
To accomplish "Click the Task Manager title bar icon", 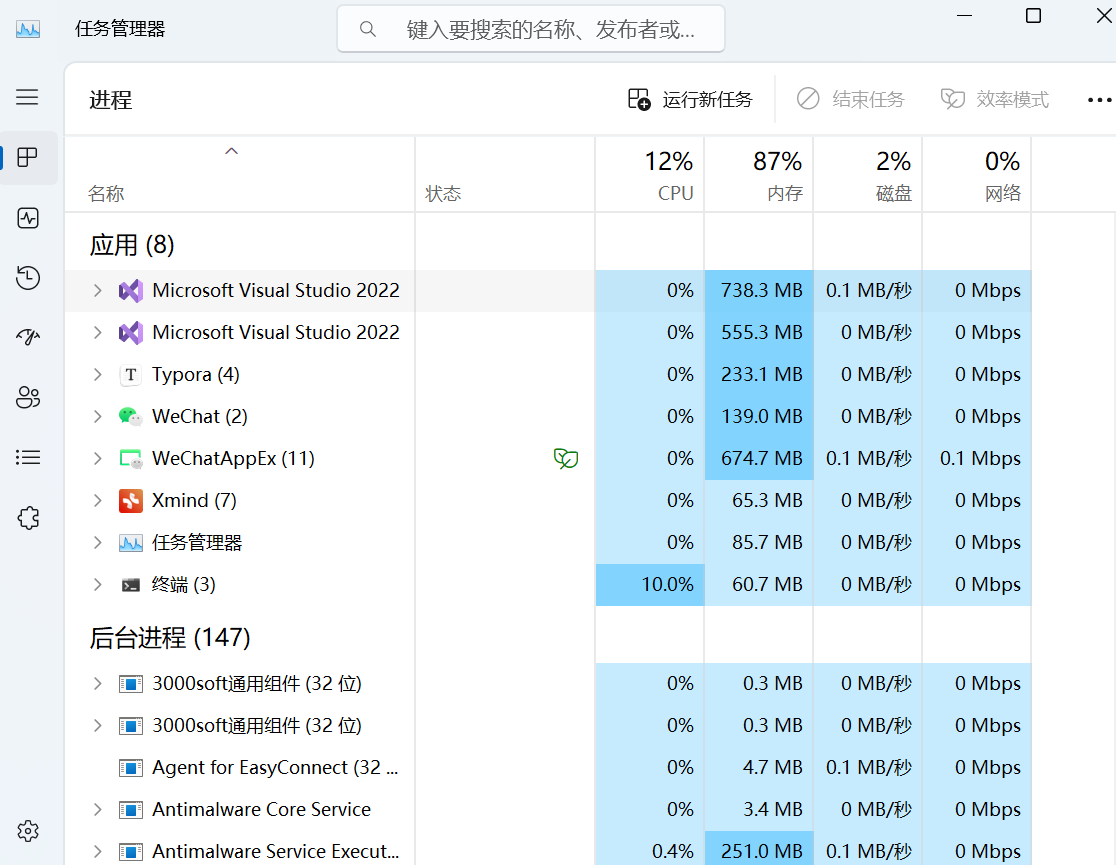I will point(28,29).
